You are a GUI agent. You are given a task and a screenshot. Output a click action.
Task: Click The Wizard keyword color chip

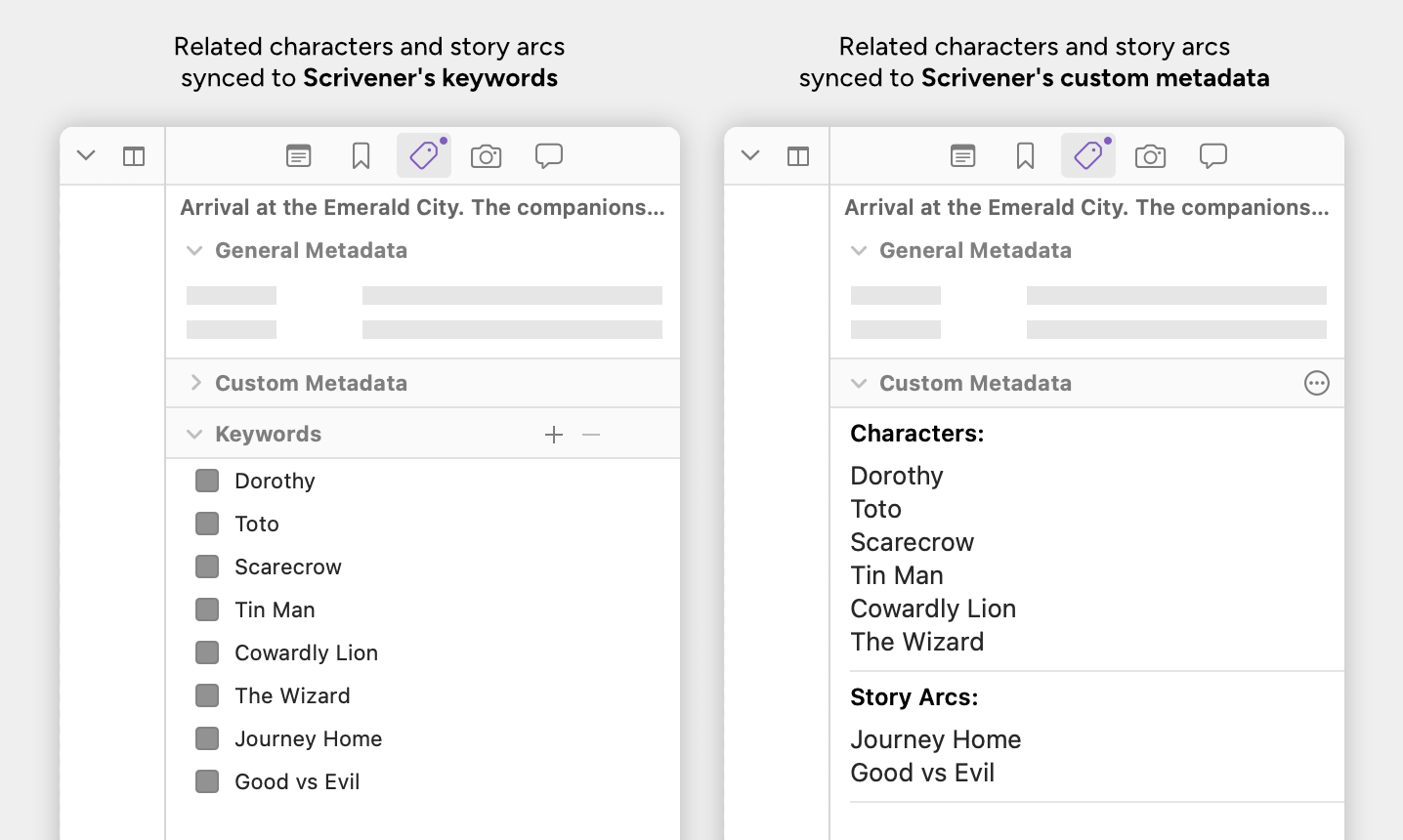coord(207,695)
